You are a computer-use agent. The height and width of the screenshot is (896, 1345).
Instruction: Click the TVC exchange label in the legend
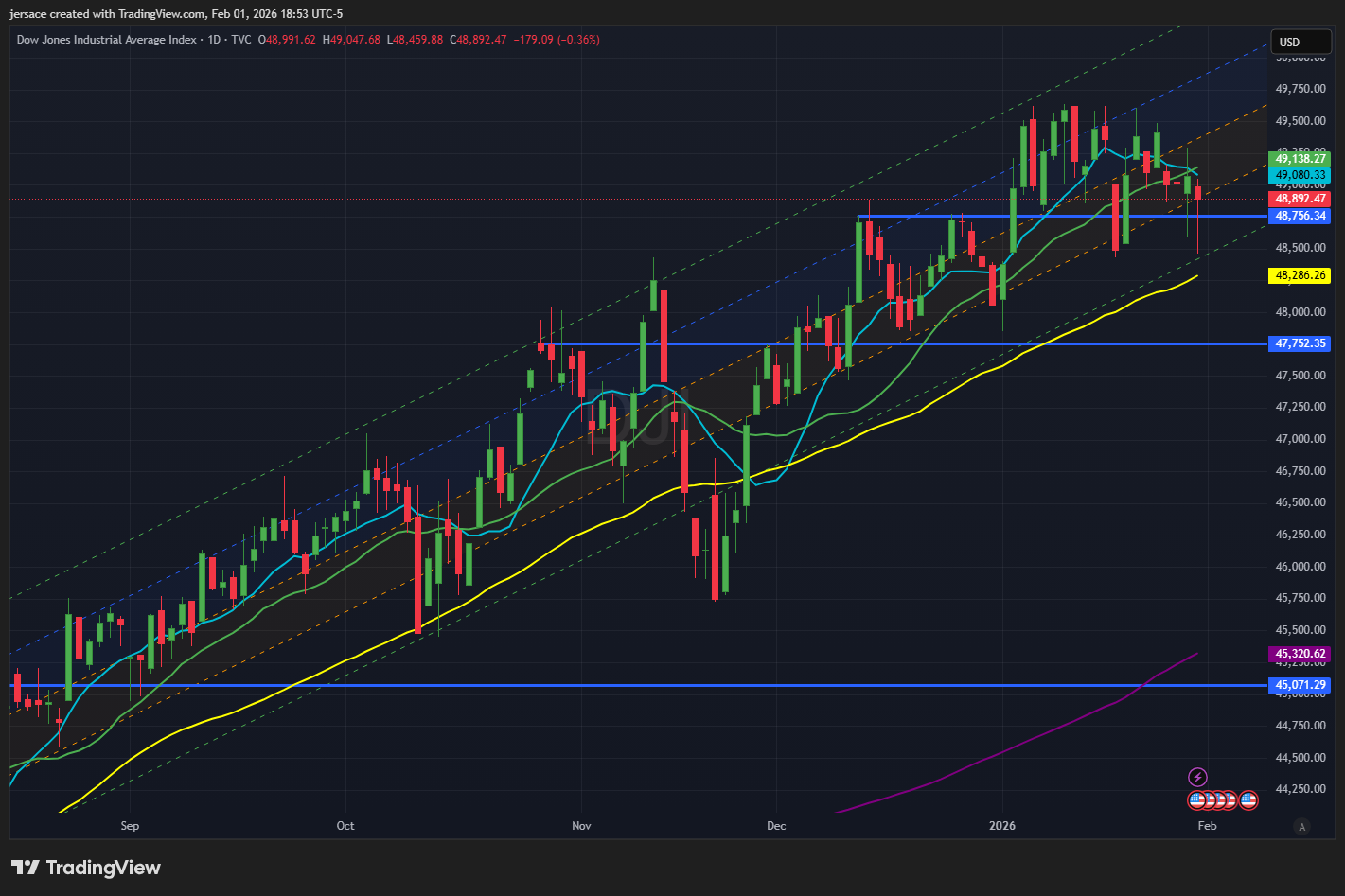click(241, 40)
